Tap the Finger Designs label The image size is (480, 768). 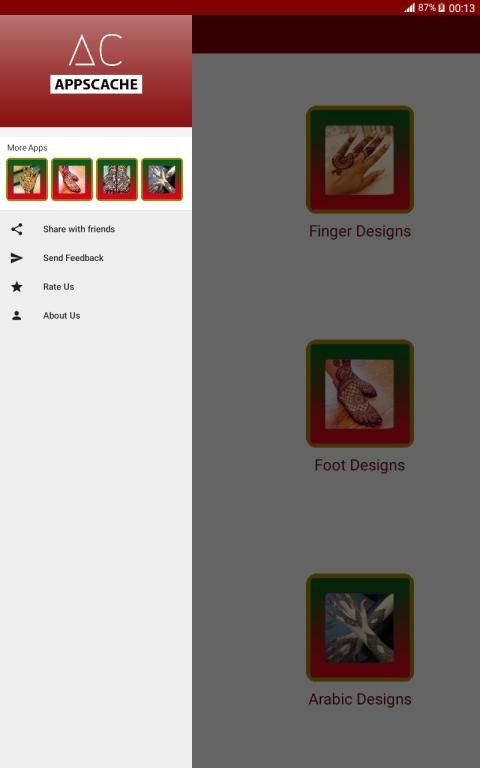point(360,231)
